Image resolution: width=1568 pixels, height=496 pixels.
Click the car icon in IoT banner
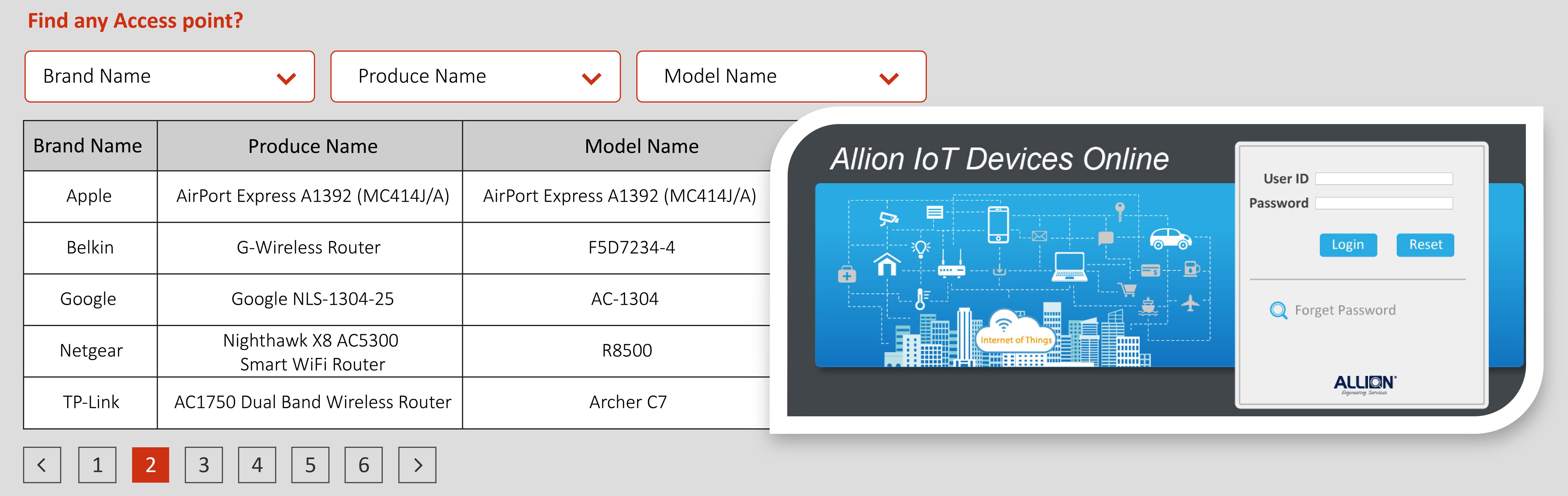[x=1170, y=239]
